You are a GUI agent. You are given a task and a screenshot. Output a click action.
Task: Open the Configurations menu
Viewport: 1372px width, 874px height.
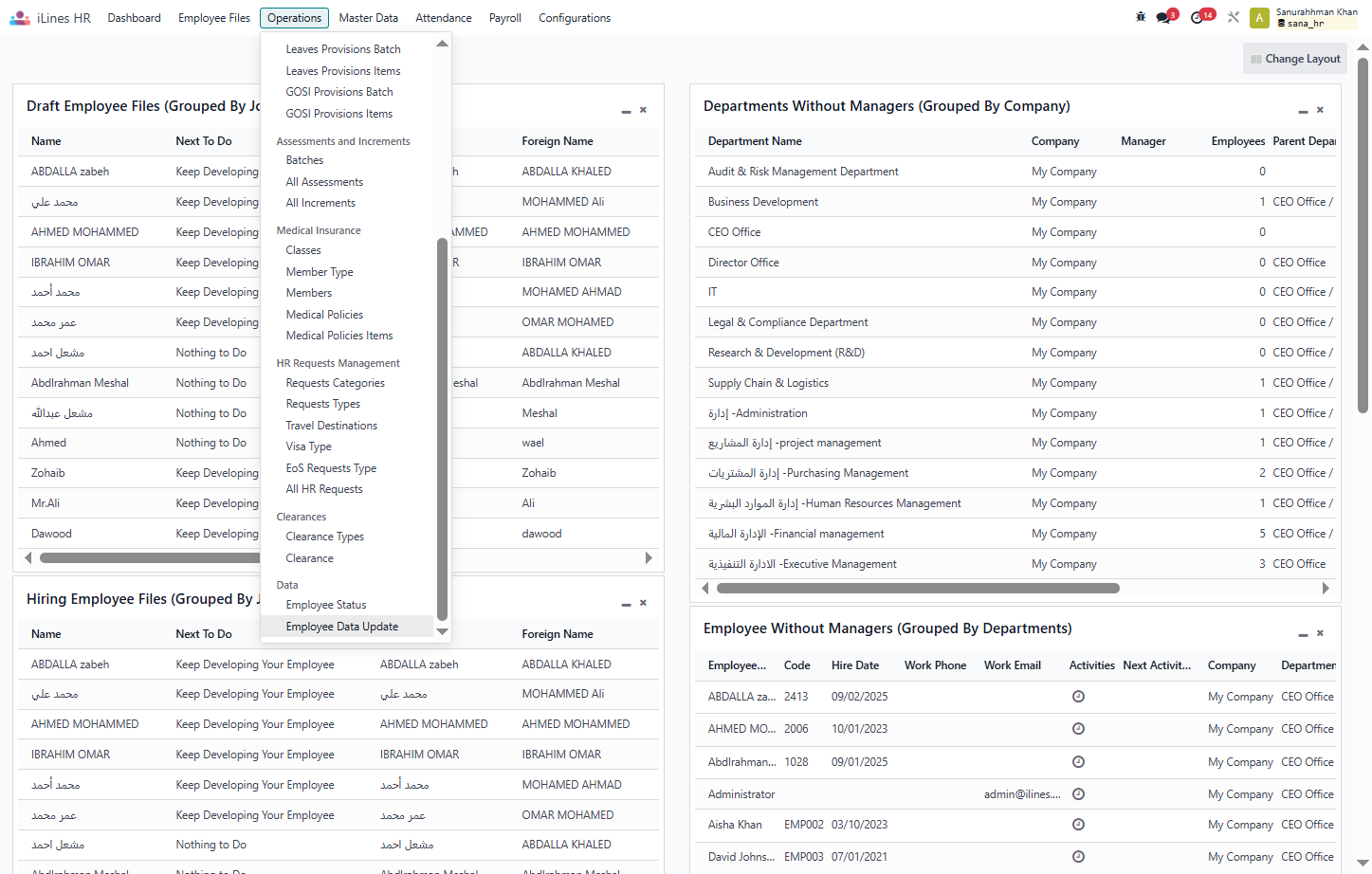[x=575, y=18]
